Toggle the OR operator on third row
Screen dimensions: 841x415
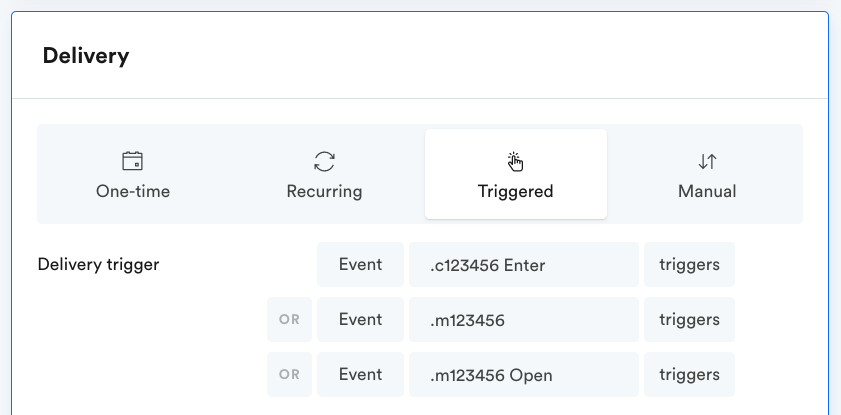(289, 374)
